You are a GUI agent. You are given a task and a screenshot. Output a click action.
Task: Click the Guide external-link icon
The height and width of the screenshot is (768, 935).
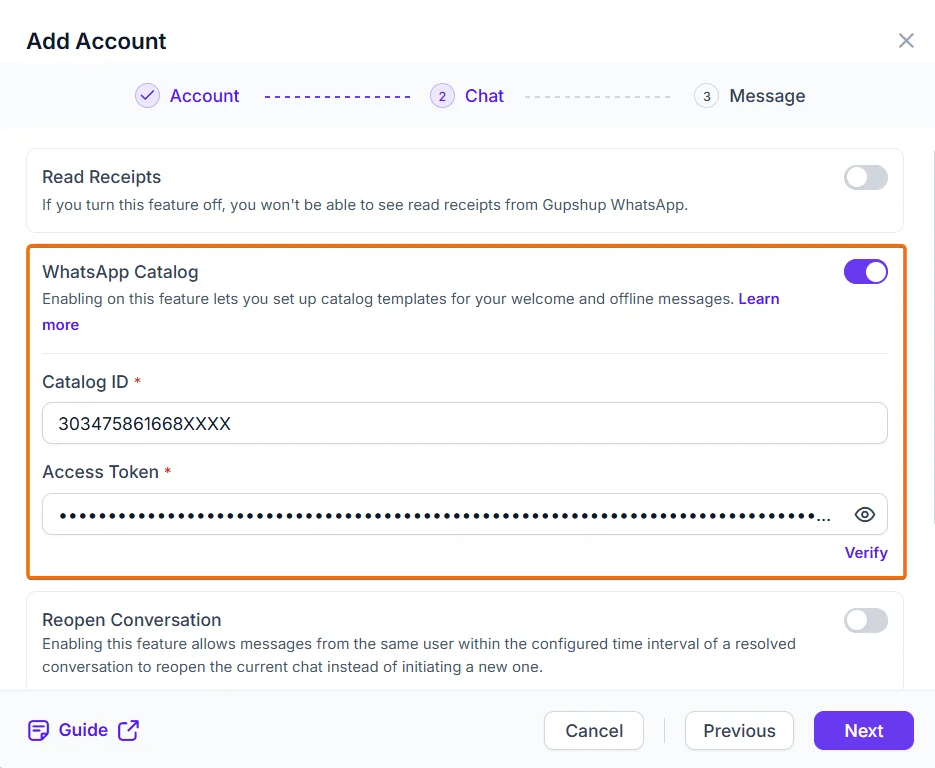tap(128, 730)
